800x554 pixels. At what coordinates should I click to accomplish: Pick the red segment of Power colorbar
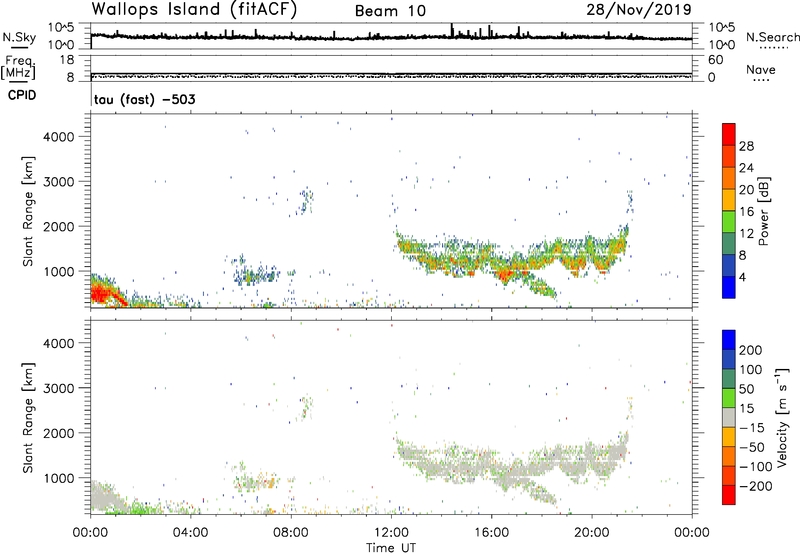pyautogui.click(x=729, y=136)
